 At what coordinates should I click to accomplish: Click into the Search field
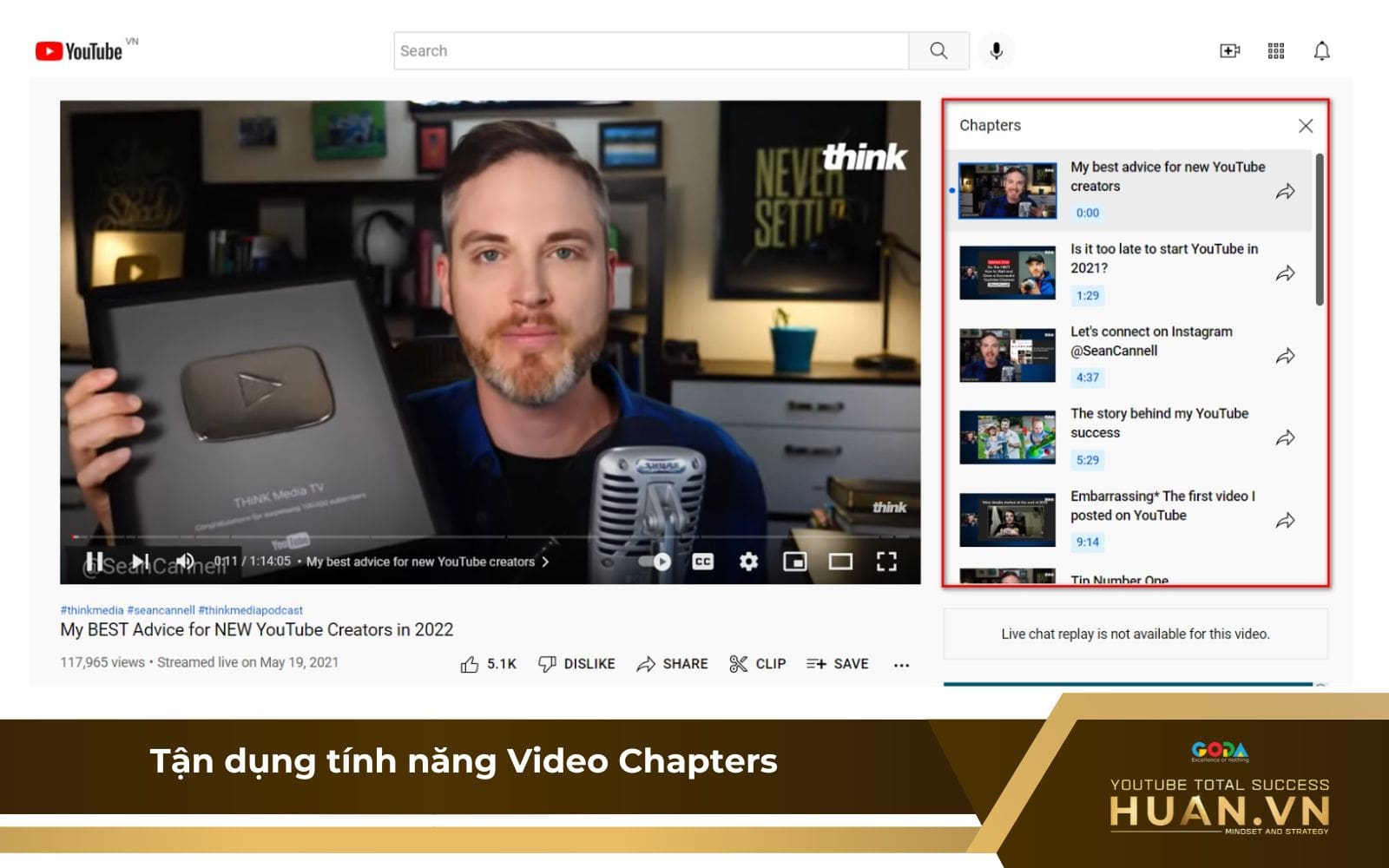coord(651,51)
